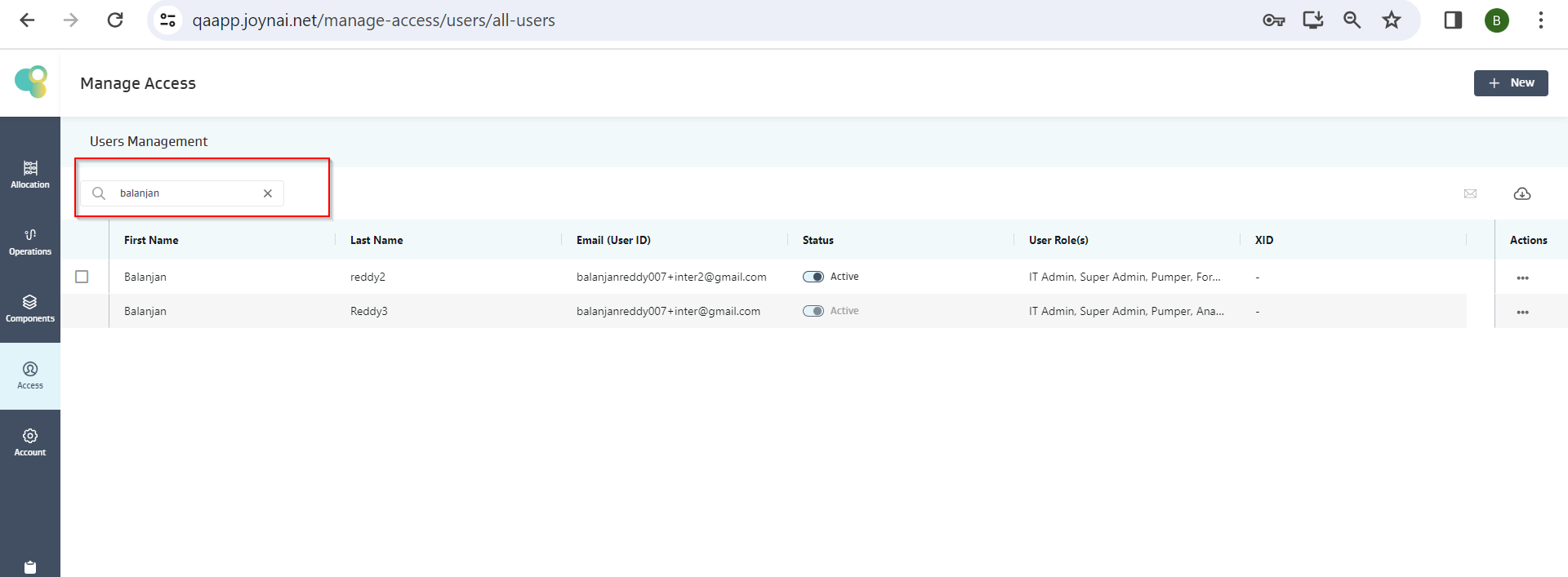
Task: Toggle Active status for Balanjan reddy2
Action: click(813, 277)
